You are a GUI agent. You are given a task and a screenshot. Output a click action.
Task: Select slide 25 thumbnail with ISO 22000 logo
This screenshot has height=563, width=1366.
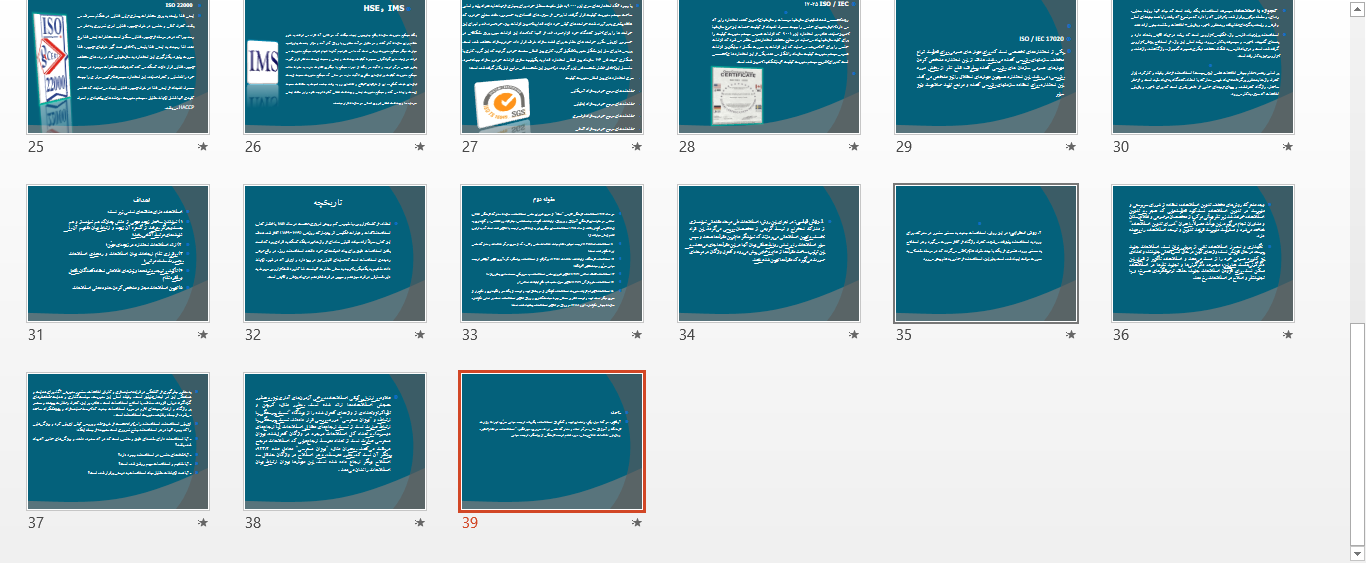click(x=118, y=66)
